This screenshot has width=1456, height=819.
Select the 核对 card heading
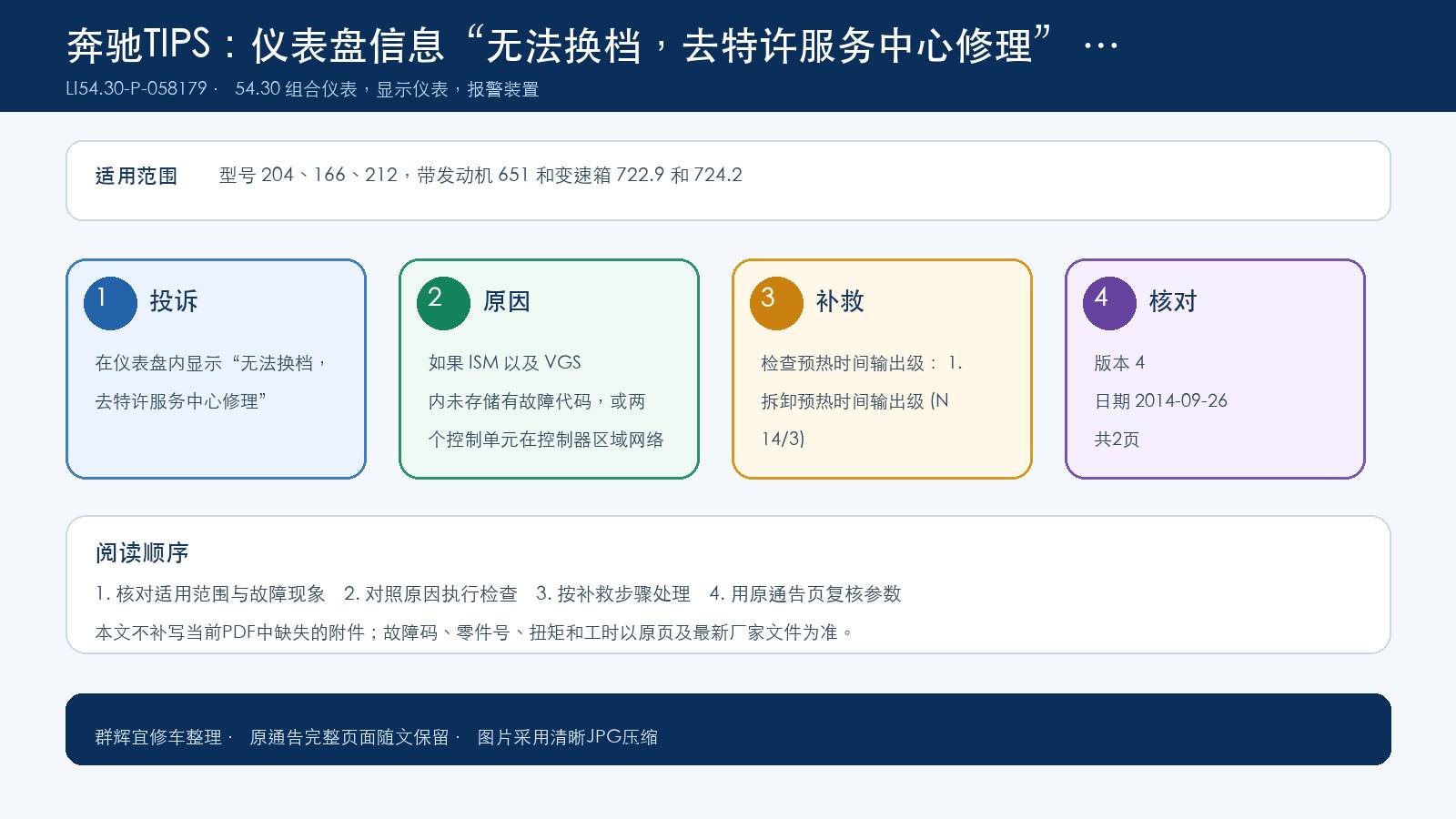1173,301
